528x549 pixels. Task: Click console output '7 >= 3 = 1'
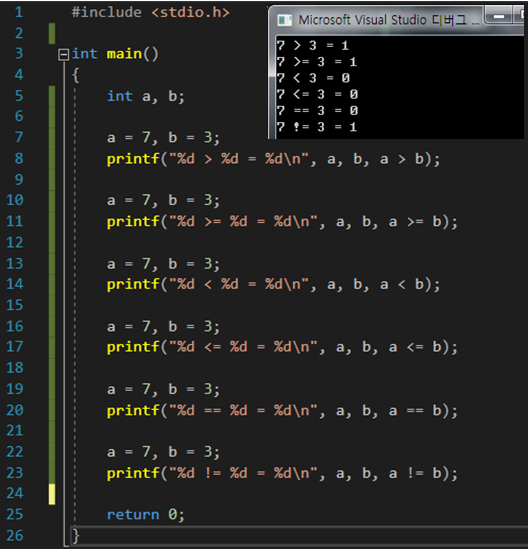tap(317, 62)
